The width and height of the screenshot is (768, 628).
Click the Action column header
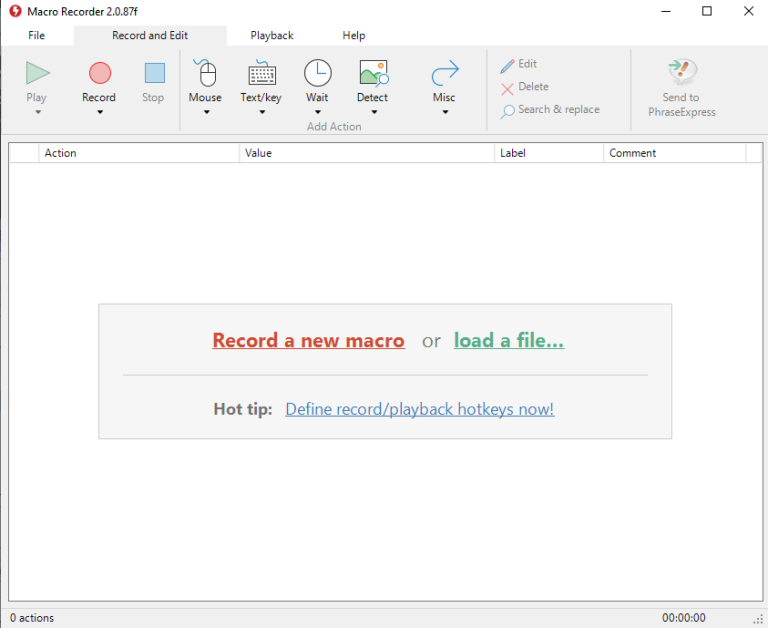pos(139,153)
